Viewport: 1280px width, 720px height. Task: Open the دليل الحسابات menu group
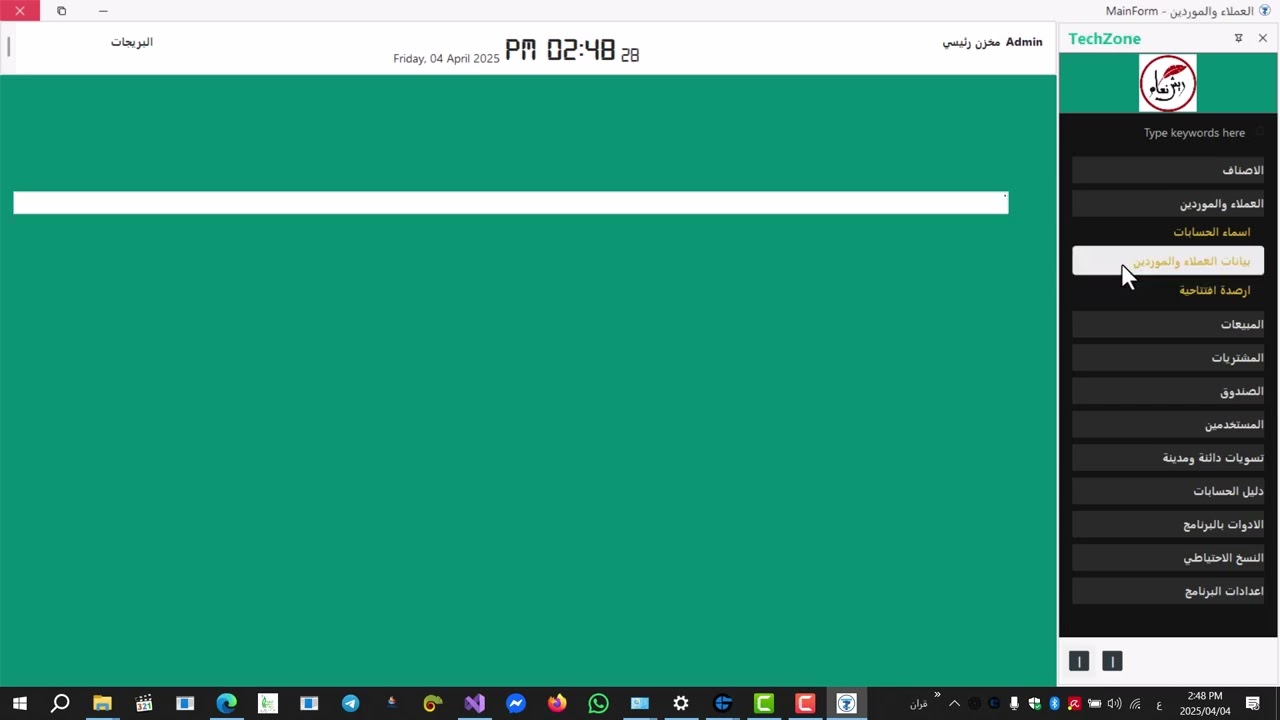(1168, 491)
